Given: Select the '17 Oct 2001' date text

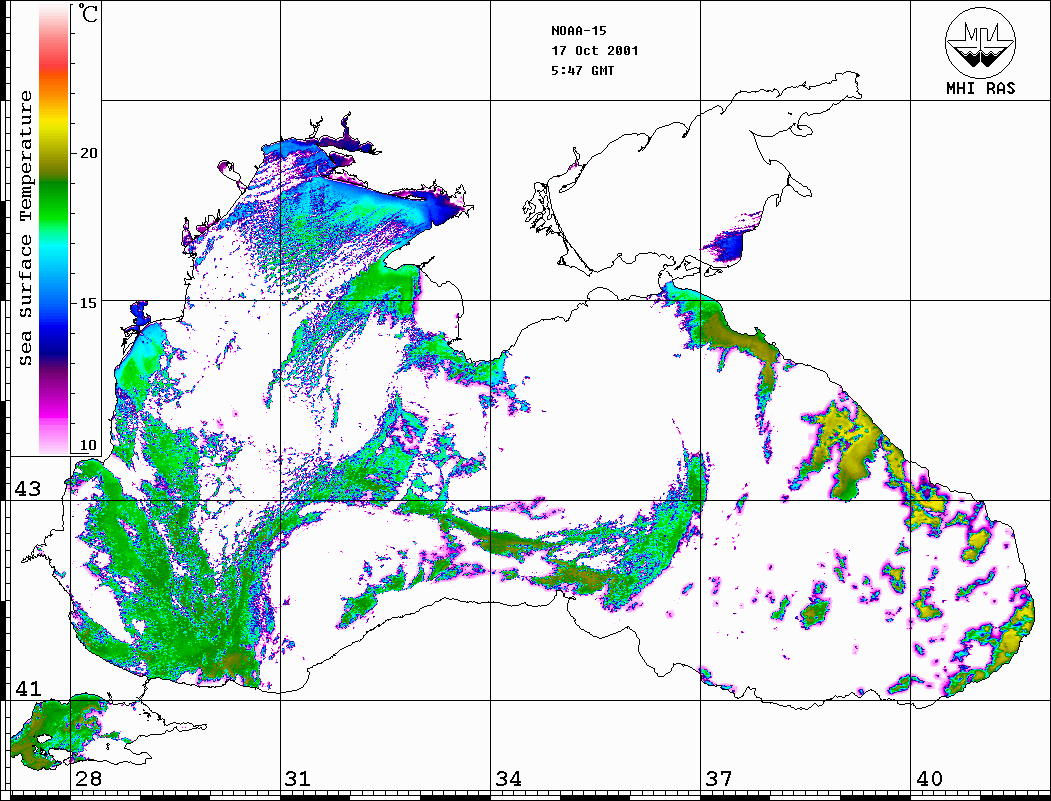Looking at the screenshot, I should (x=595, y=51).
